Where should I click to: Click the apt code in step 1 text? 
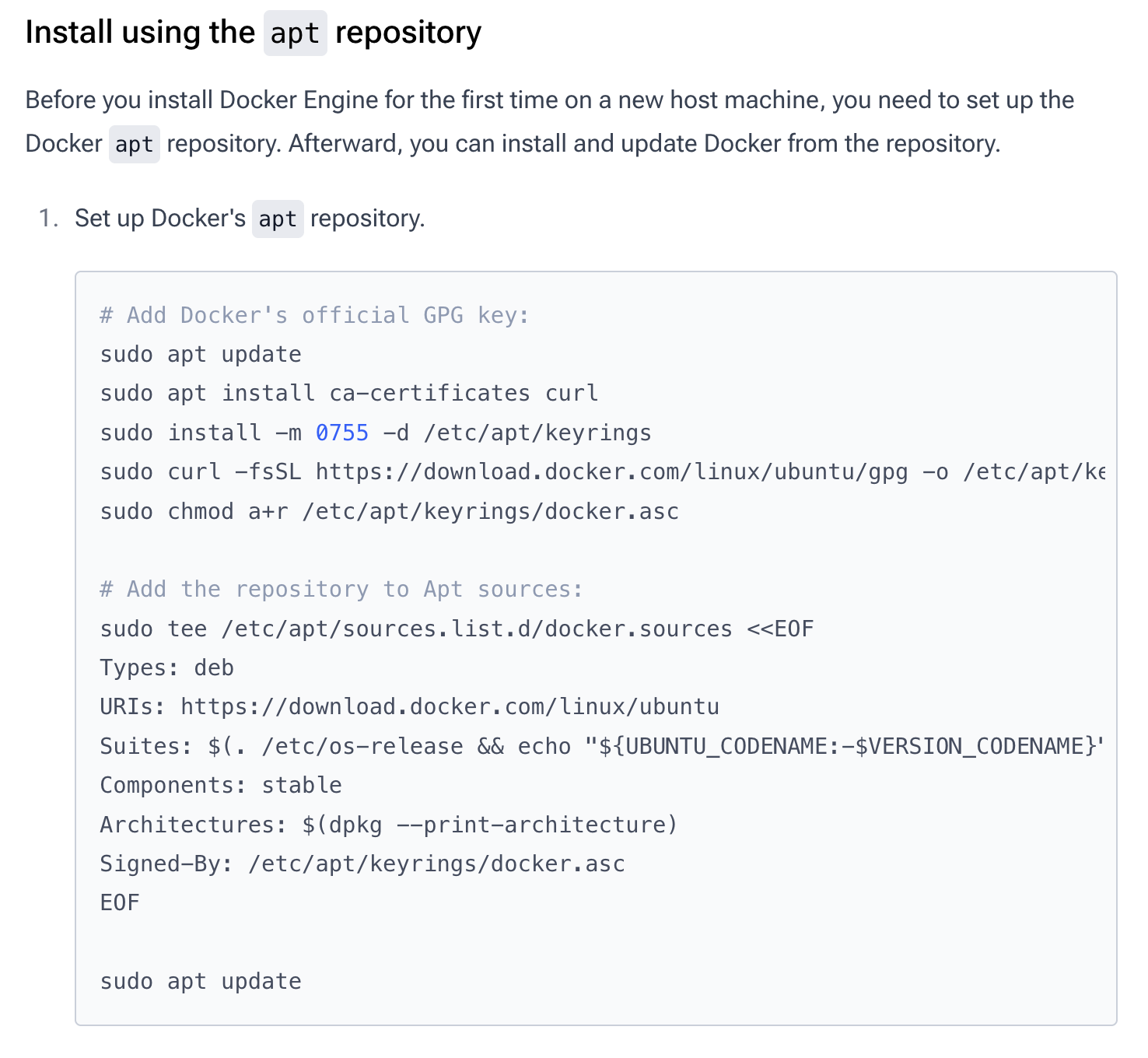pyautogui.click(x=278, y=219)
